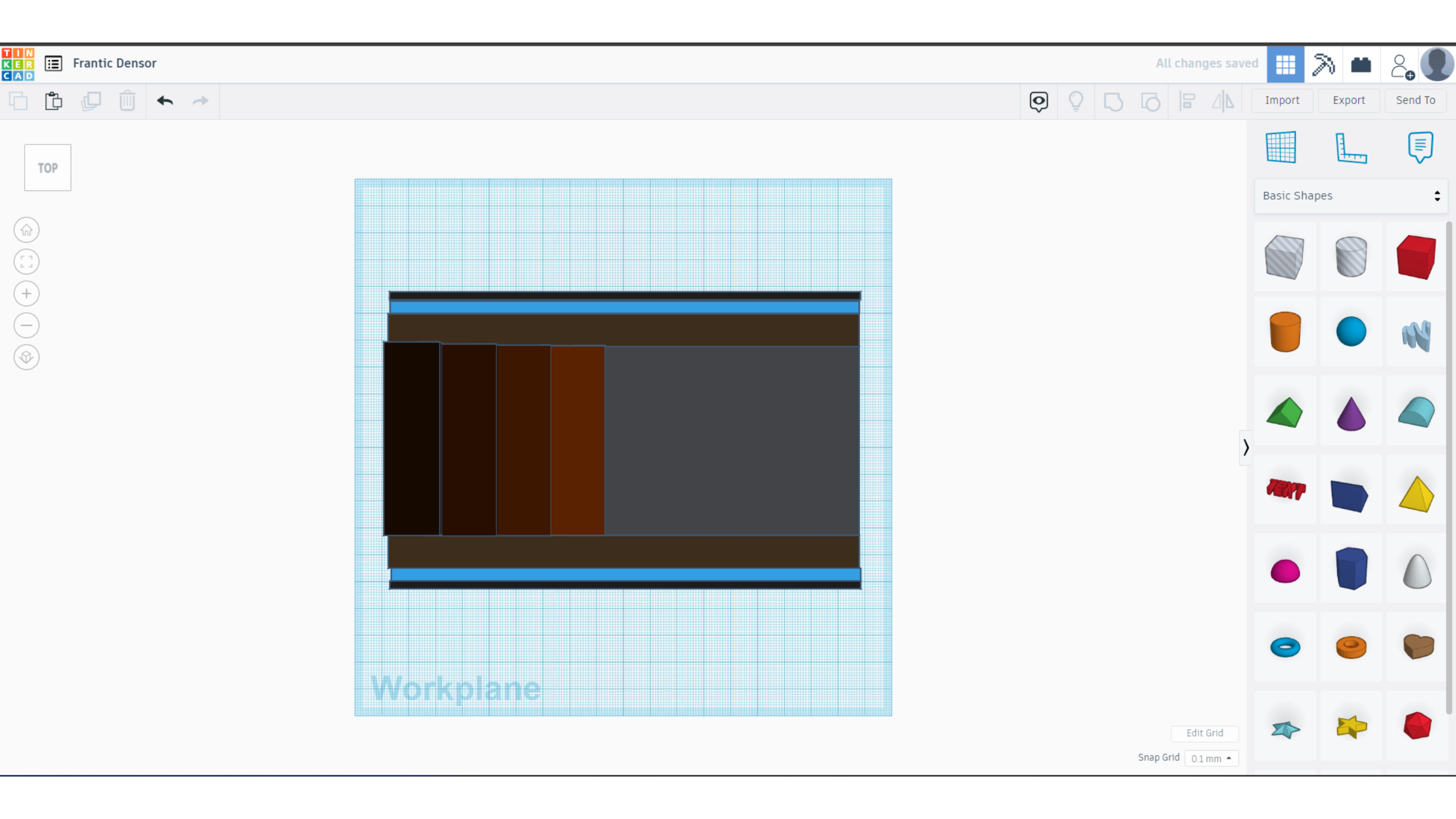Select the Ruler tool icon
This screenshot has height=819, width=1456.
[1350, 148]
